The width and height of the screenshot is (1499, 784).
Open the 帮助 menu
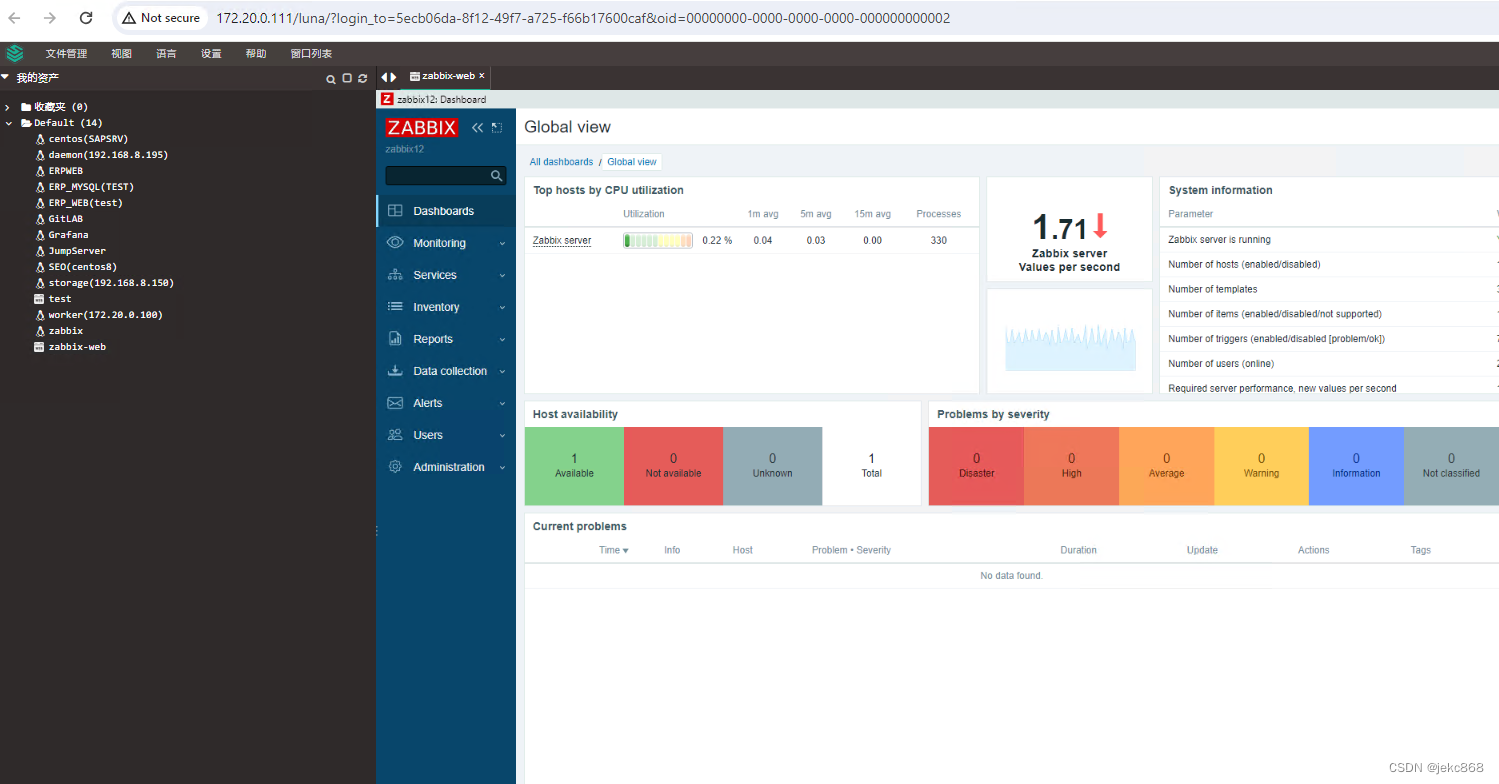pos(256,54)
